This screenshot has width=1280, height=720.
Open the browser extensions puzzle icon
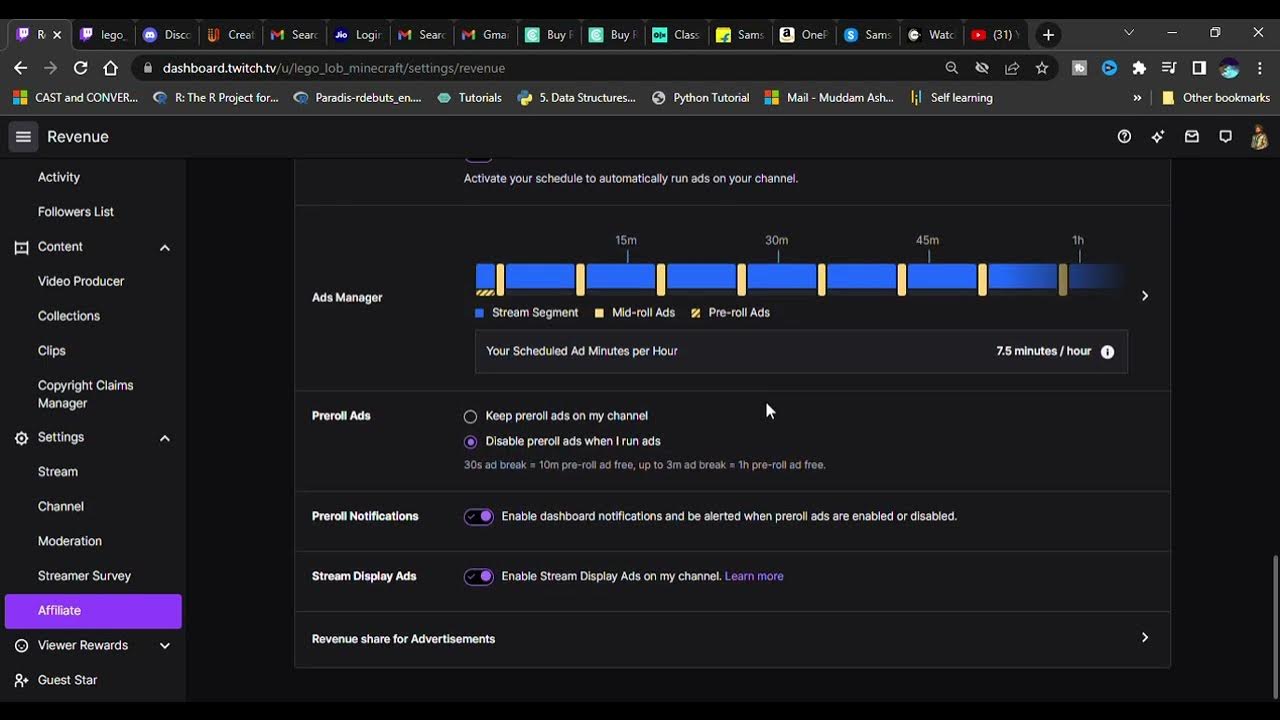point(1139,68)
